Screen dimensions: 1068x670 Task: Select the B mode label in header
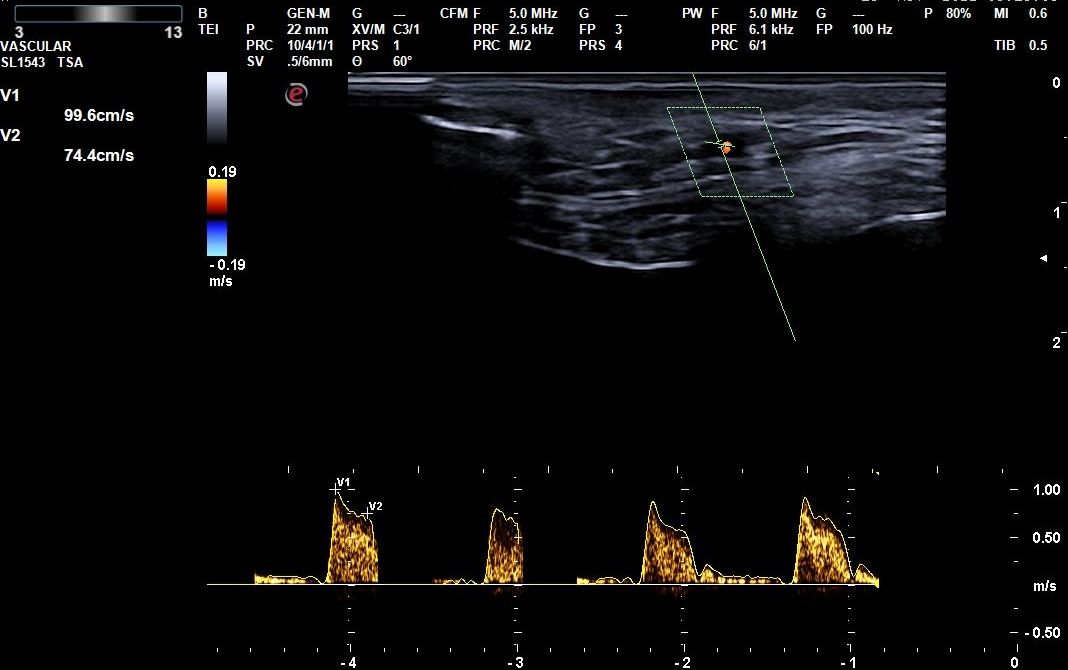(203, 14)
